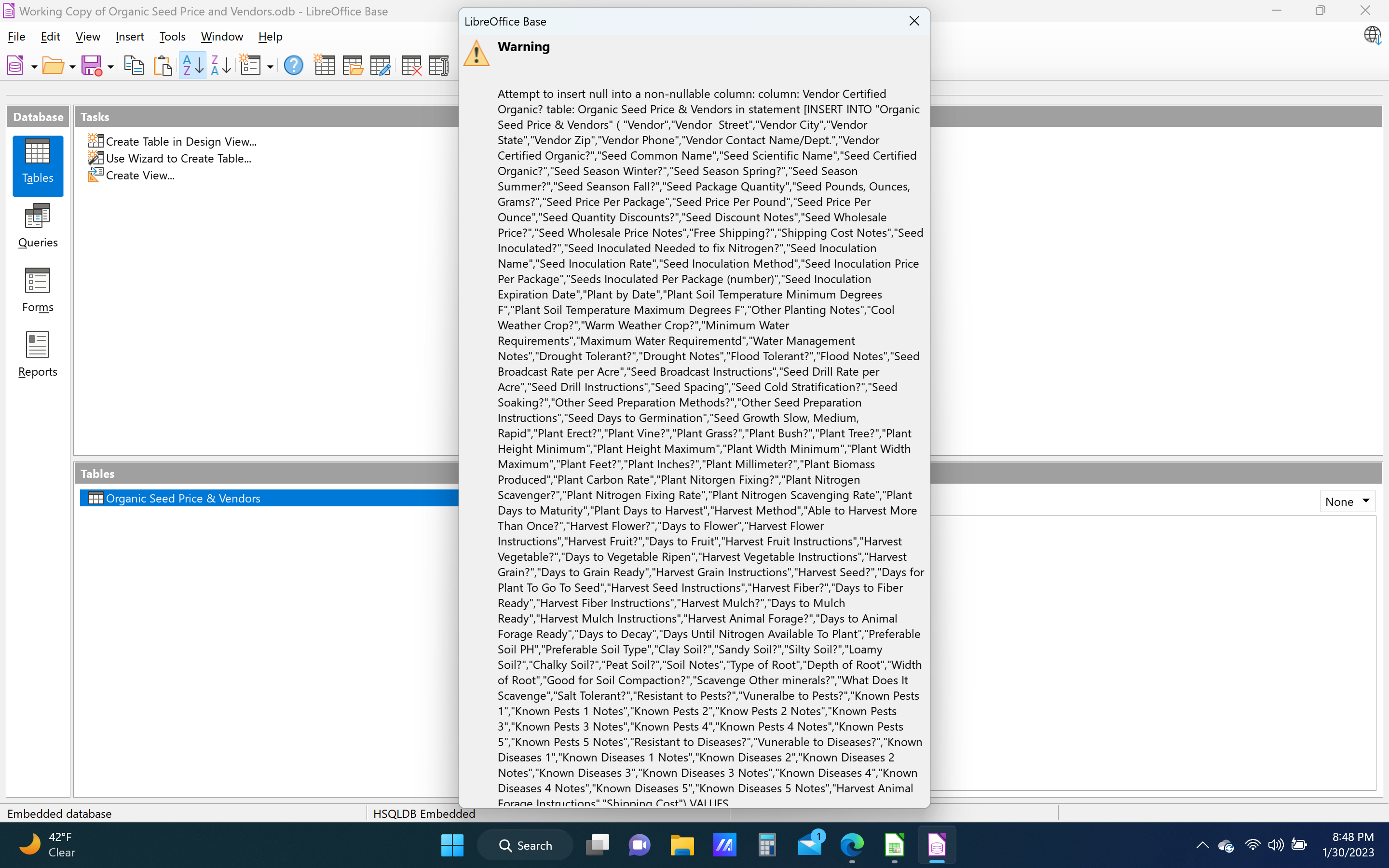Click the taskbar Search box
Image resolution: width=1389 pixels, height=868 pixels.
click(525, 845)
